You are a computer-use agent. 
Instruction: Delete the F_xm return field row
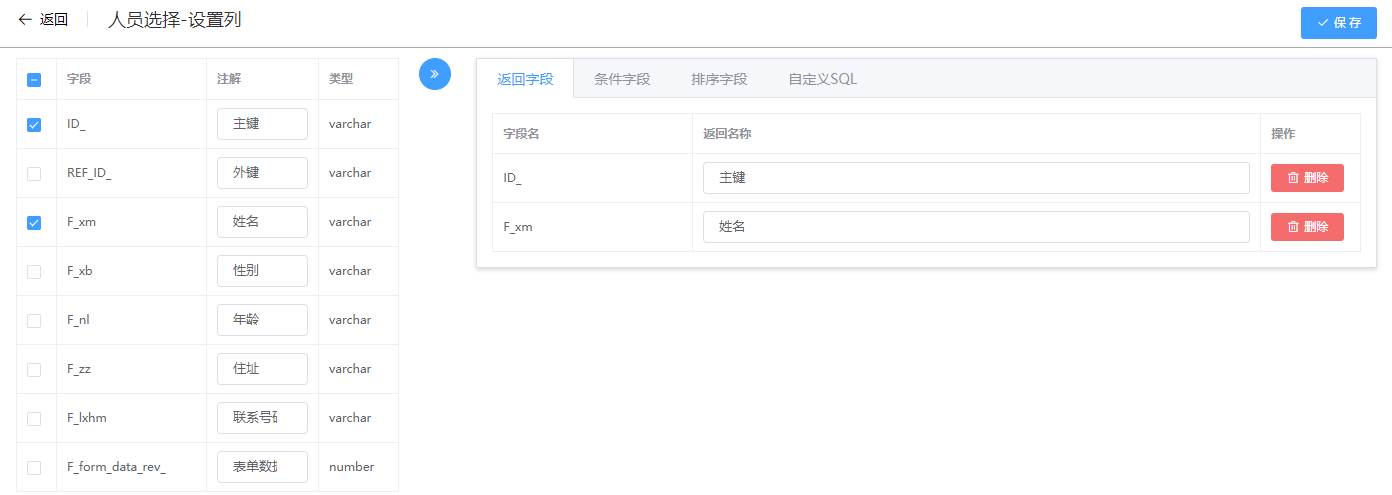pyautogui.click(x=1306, y=227)
